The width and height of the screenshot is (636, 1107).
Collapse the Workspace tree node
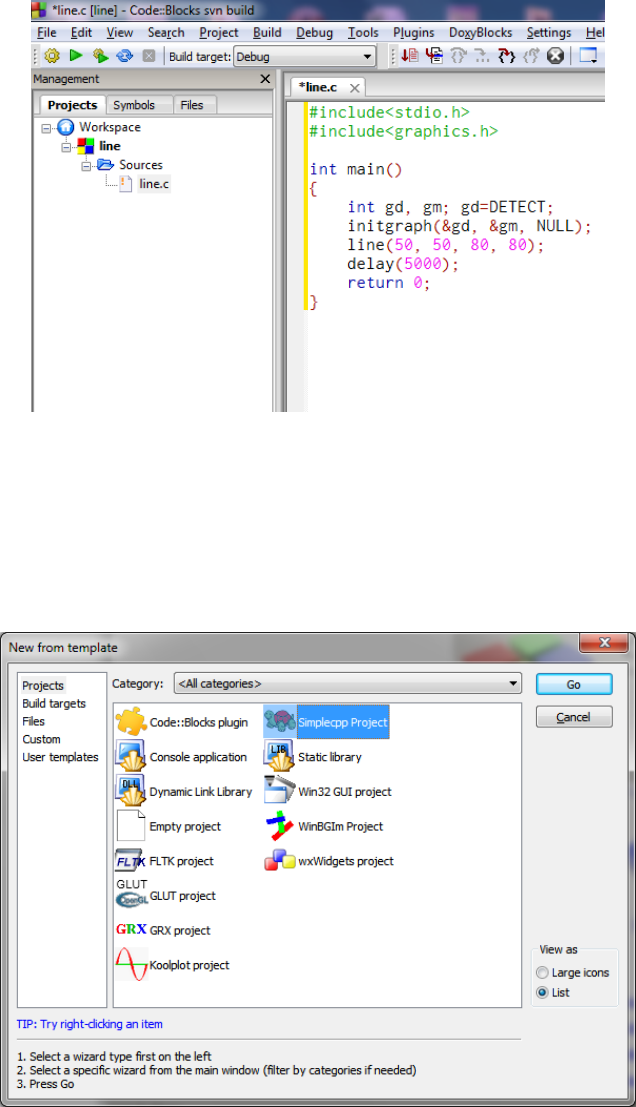pyautogui.click(x=47, y=128)
